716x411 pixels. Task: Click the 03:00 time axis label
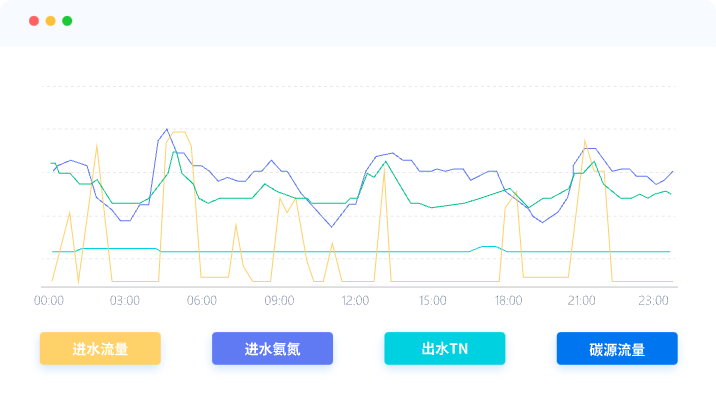pyautogui.click(x=125, y=300)
